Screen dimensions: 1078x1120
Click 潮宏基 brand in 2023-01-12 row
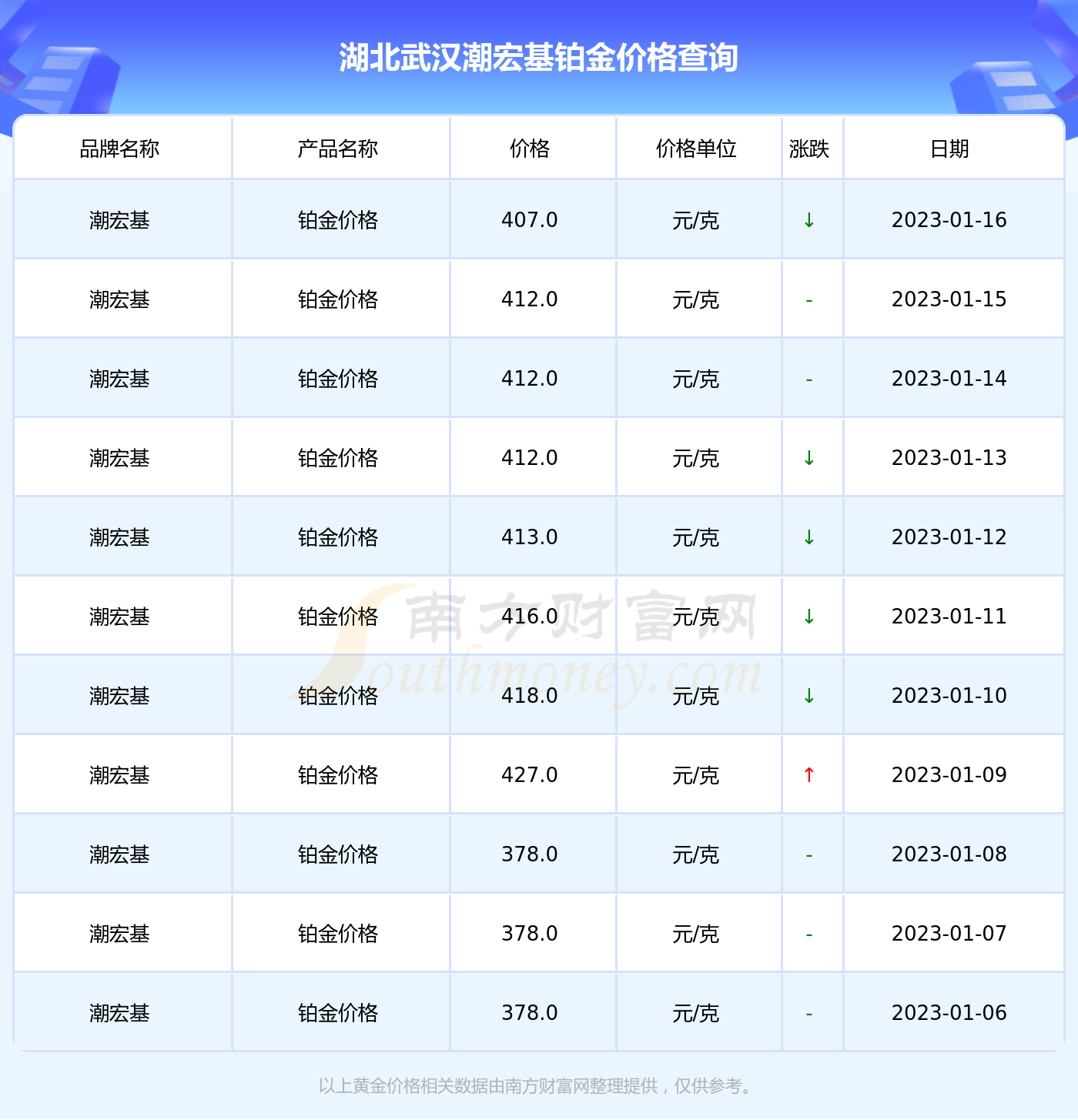[119, 538]
